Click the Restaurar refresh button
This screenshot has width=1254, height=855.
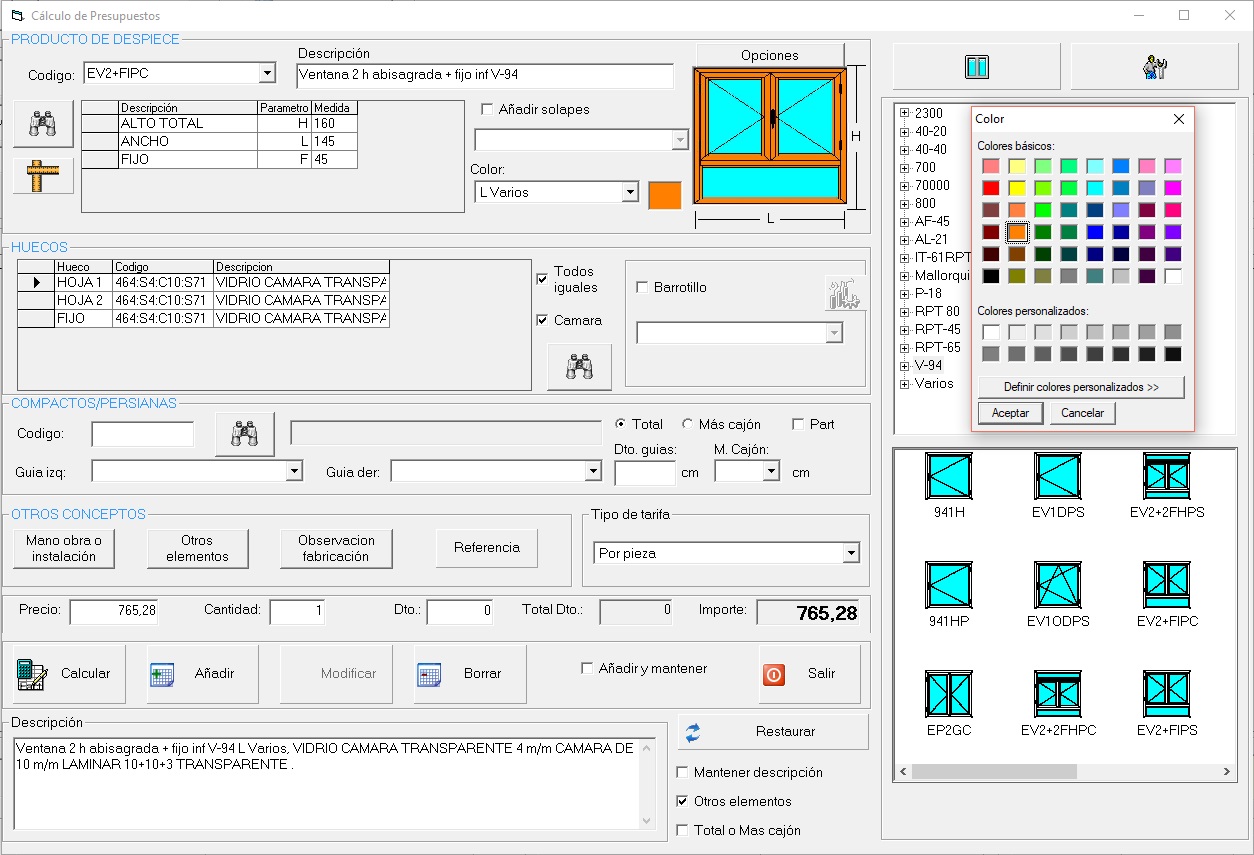pos(773,731)
